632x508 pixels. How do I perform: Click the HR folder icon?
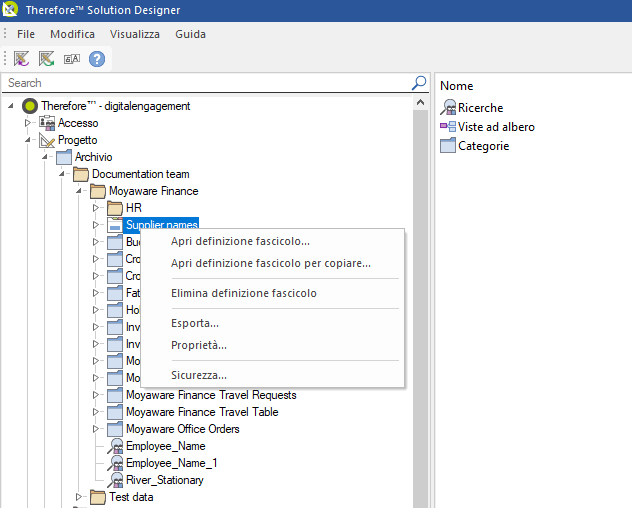pos(115,208)
